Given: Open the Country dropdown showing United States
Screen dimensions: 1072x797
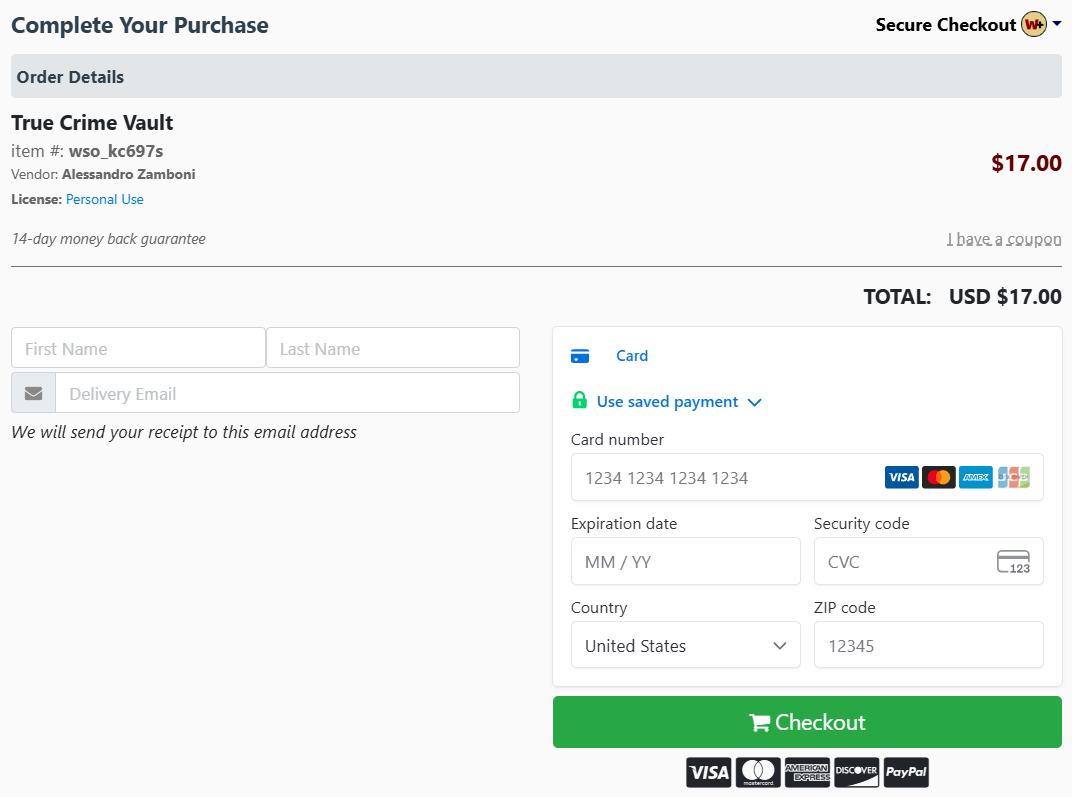Looking at the screenshot, I should 686,645.
